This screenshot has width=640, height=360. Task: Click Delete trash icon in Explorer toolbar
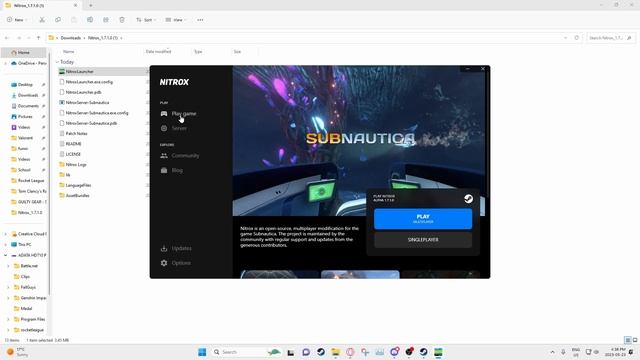point(122,20)
